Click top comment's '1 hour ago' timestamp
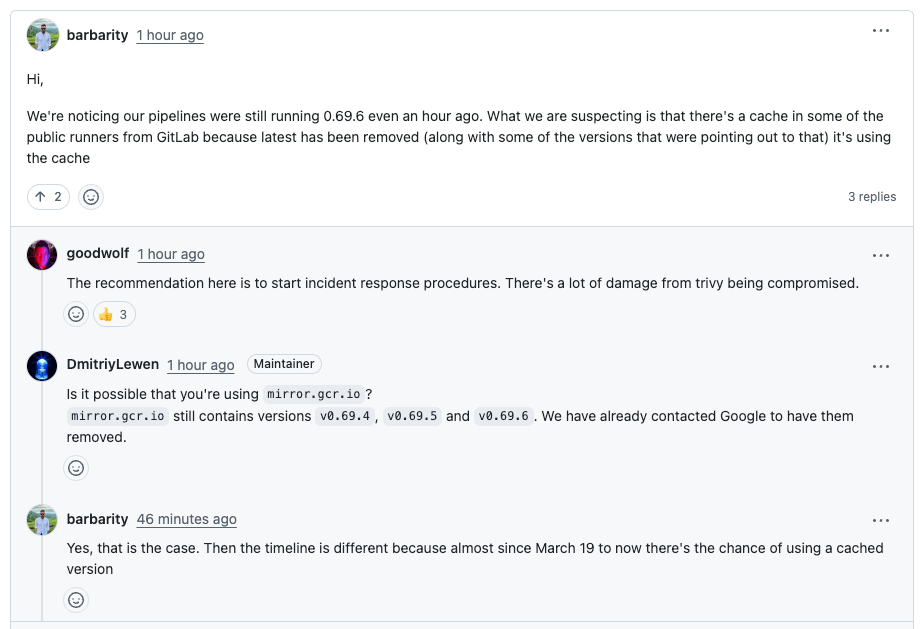924x629 pixels. pos(170,35)
